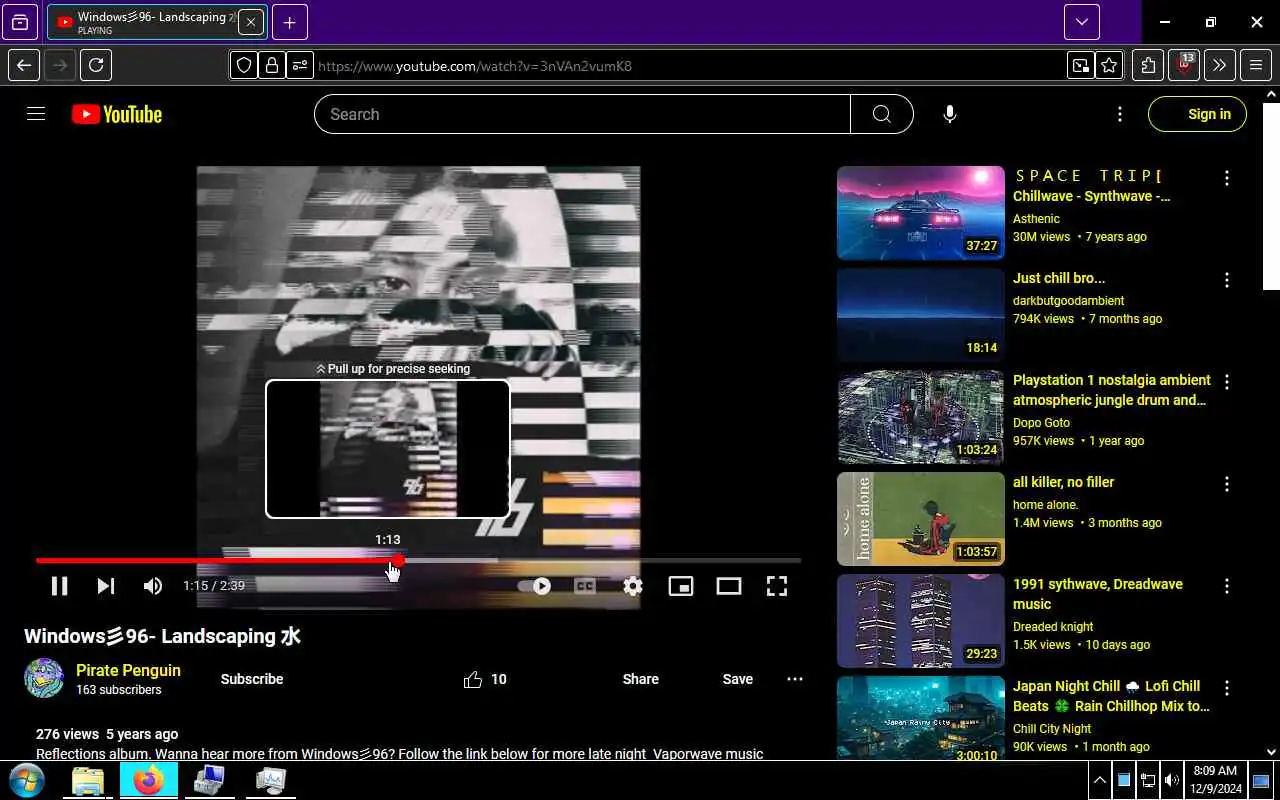
Task: Open SPACE TRIP Chillwave video thumbnail
Action: (x=921, y=213)
